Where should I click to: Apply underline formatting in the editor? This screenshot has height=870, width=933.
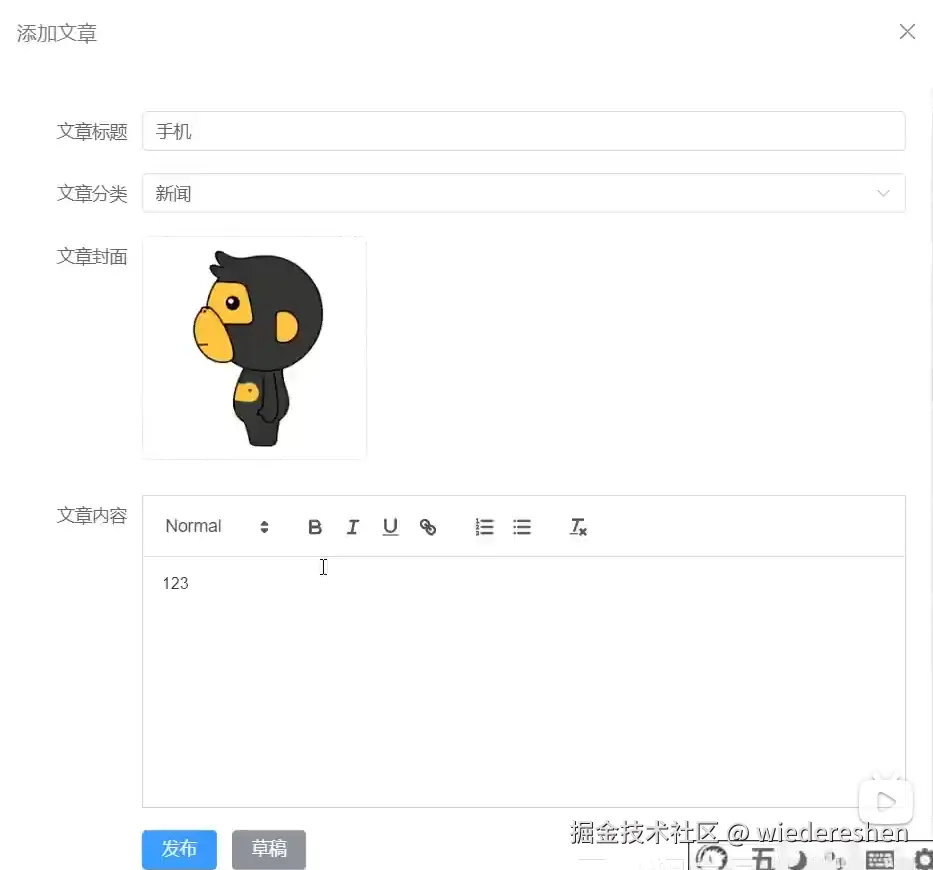coord(390,526)
